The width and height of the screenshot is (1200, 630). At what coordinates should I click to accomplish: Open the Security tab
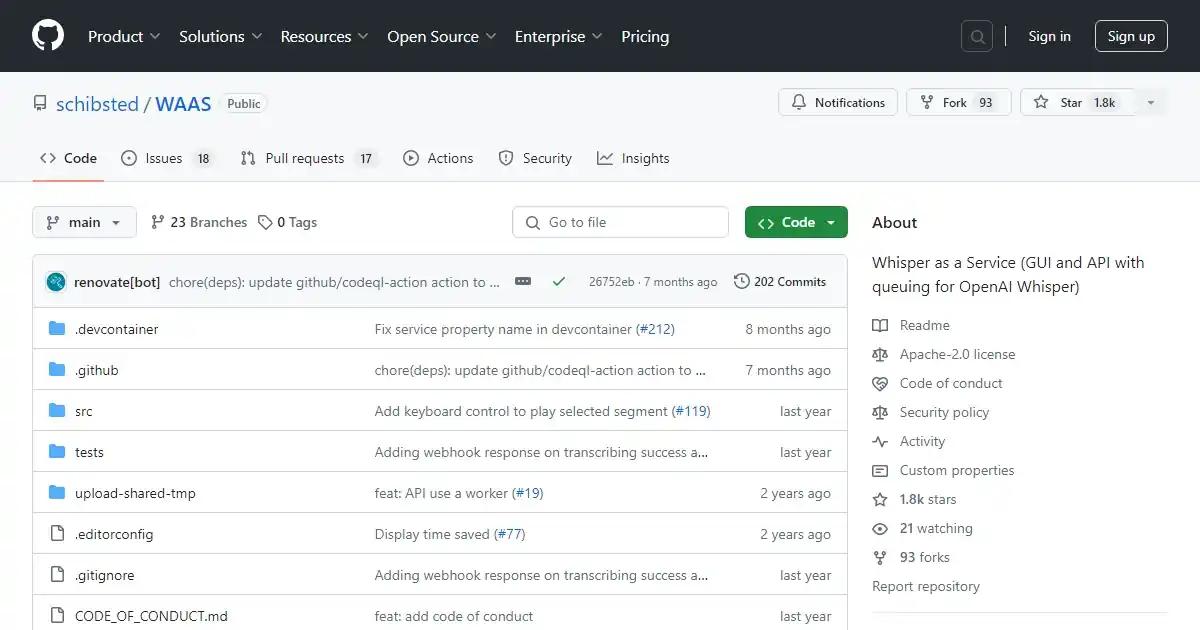pos(535,158)
